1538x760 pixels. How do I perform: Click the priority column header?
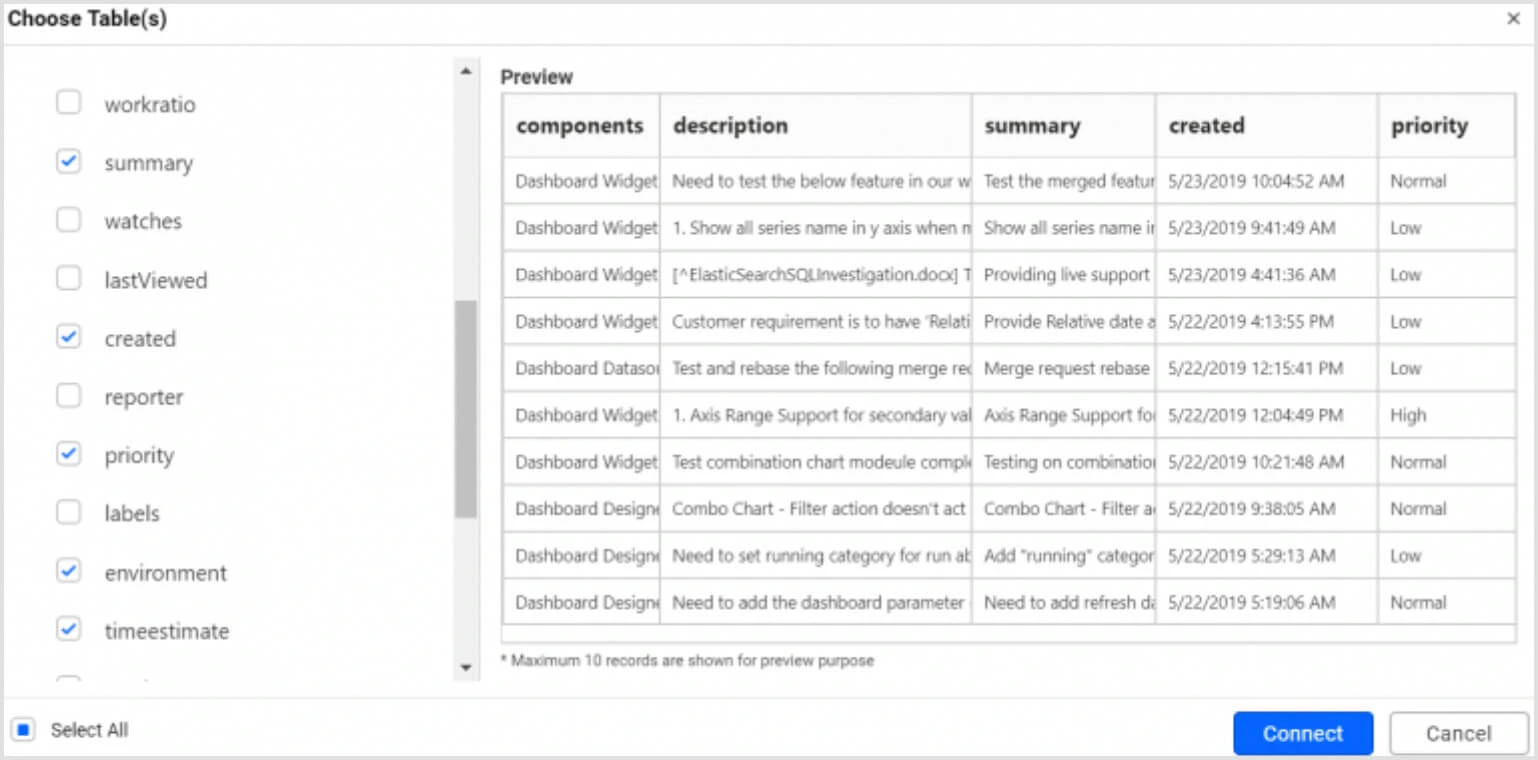point(1429,126)
